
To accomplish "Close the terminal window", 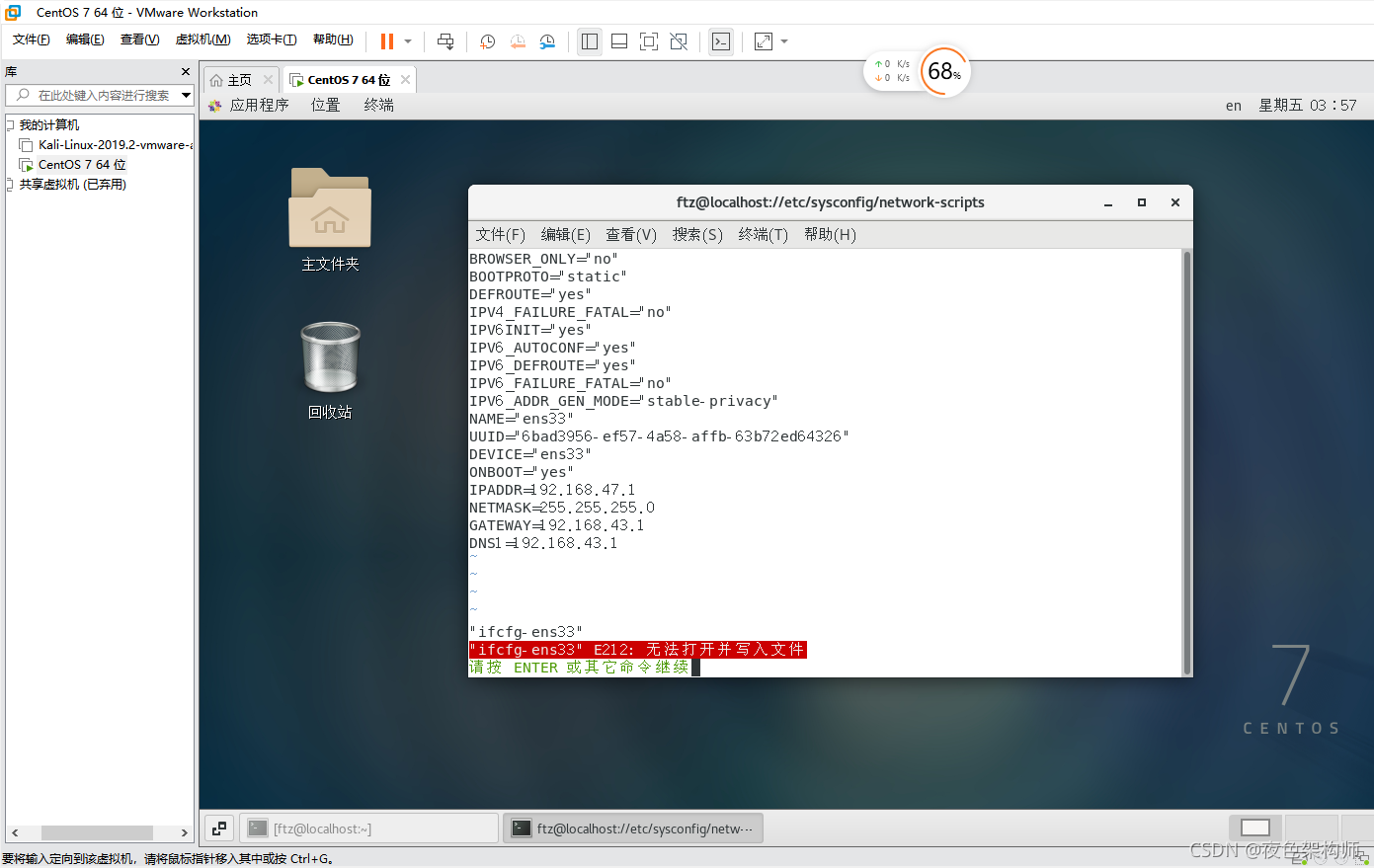I will pyautogui.click(x=1175, y=202).
